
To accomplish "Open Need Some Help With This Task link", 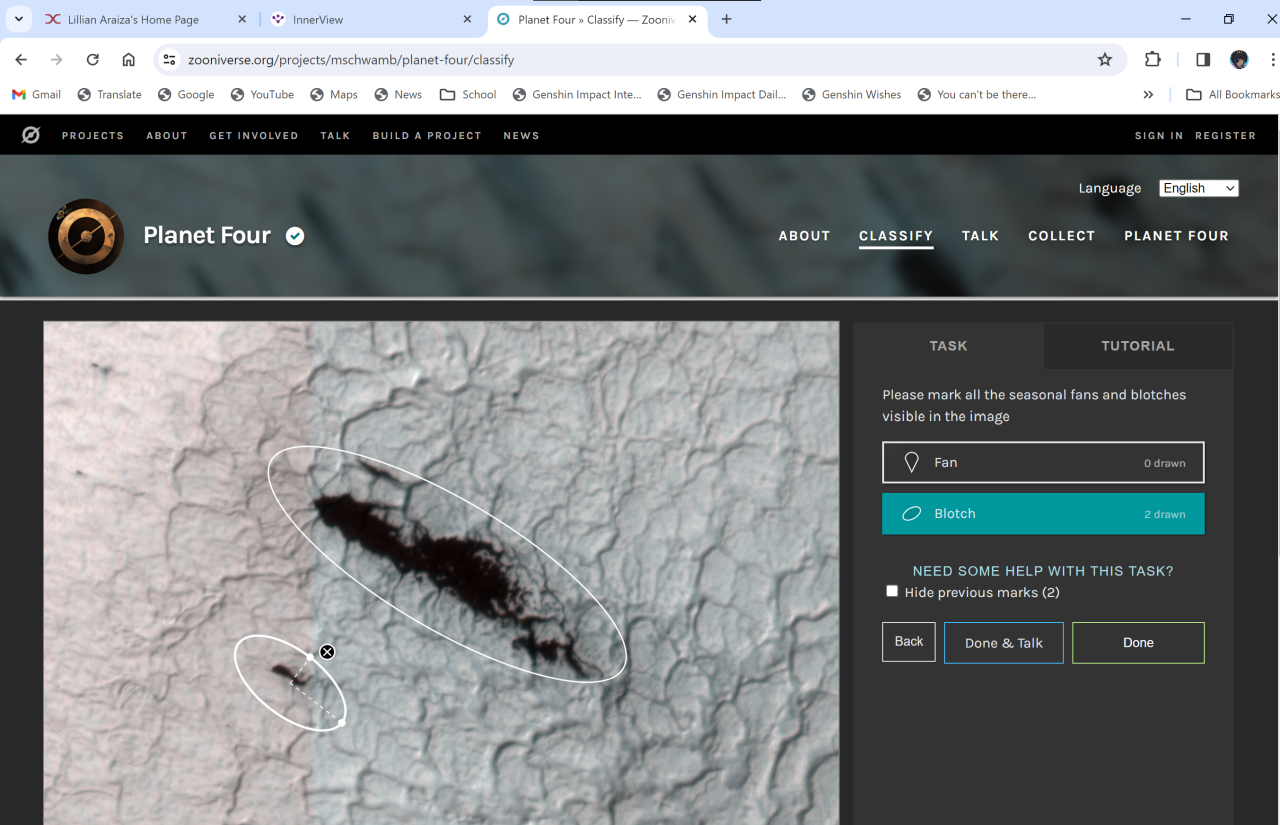I will [x=1043, y=571].
